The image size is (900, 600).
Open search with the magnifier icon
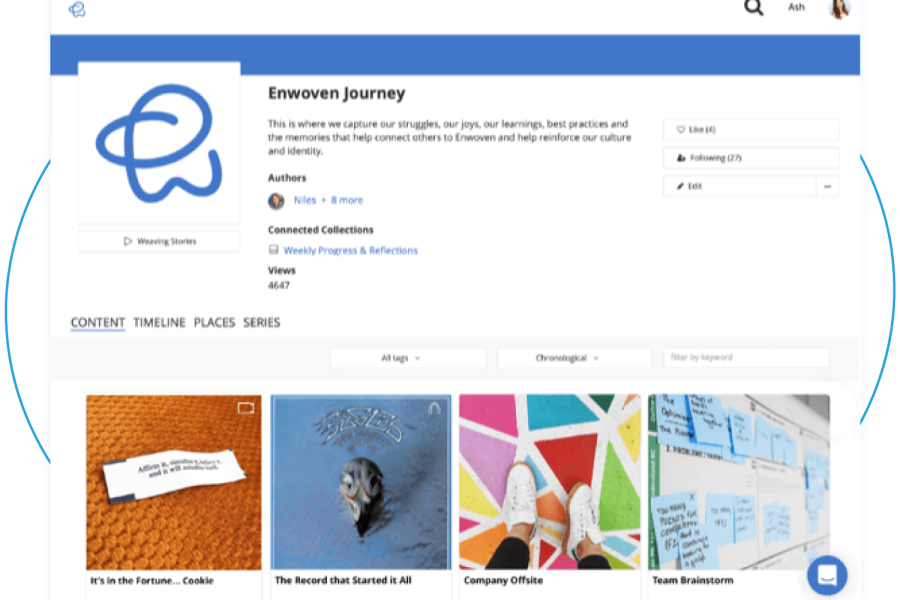[754, 7]
